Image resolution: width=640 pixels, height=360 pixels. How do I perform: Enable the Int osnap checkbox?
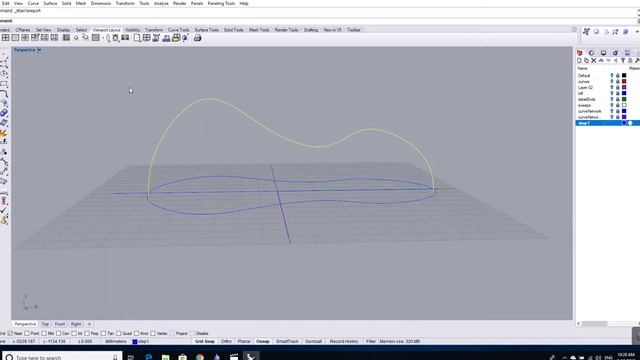[74, 333]
